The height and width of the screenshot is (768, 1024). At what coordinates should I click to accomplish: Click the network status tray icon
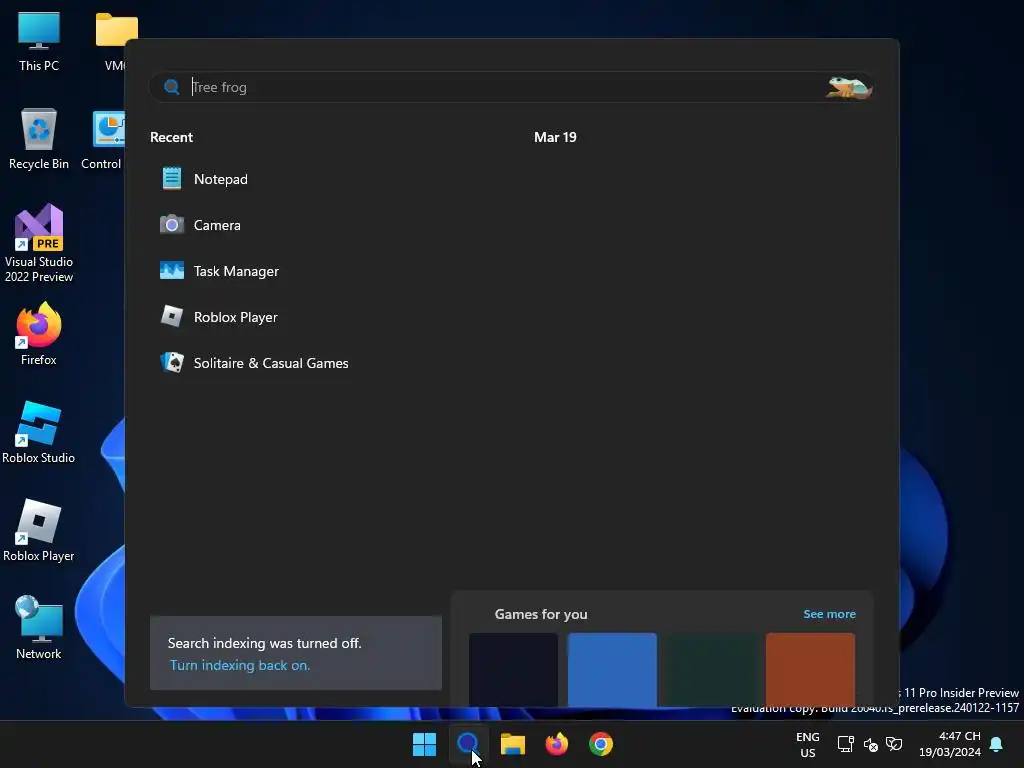pos(846,744)
